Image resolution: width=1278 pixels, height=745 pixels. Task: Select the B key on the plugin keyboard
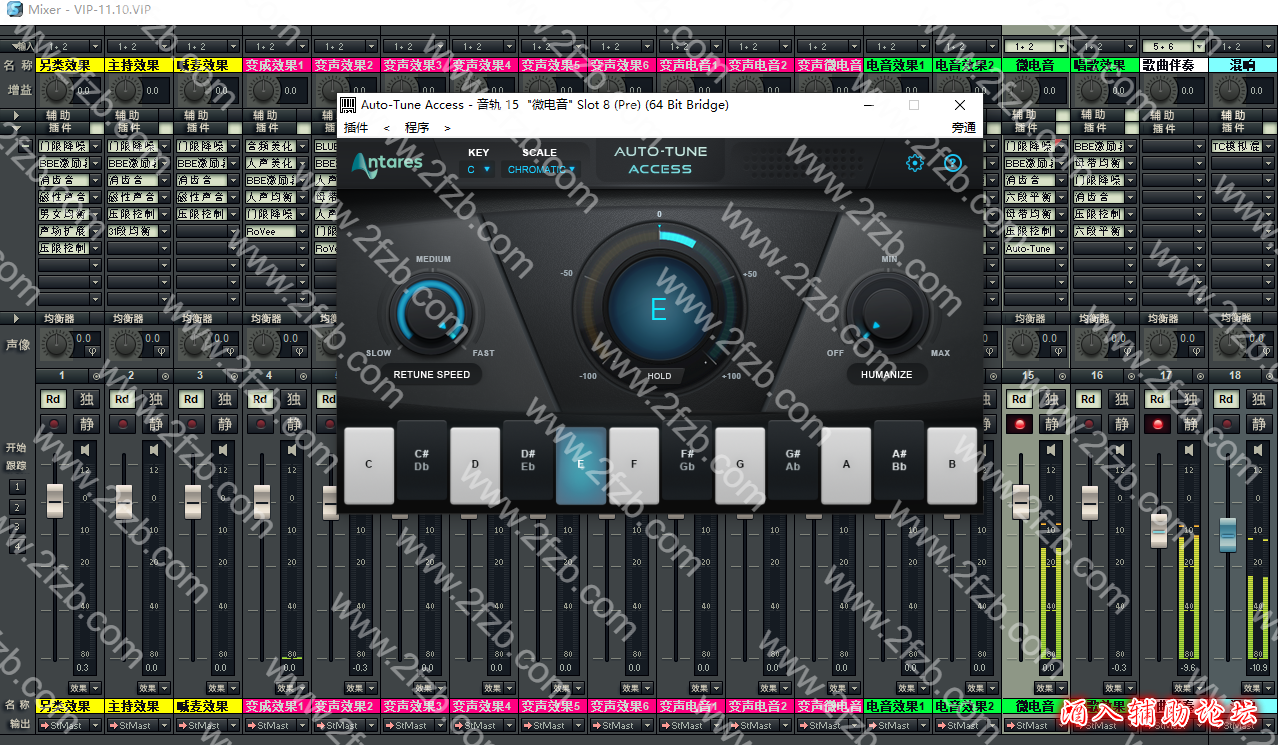click(x=952, y=465)
